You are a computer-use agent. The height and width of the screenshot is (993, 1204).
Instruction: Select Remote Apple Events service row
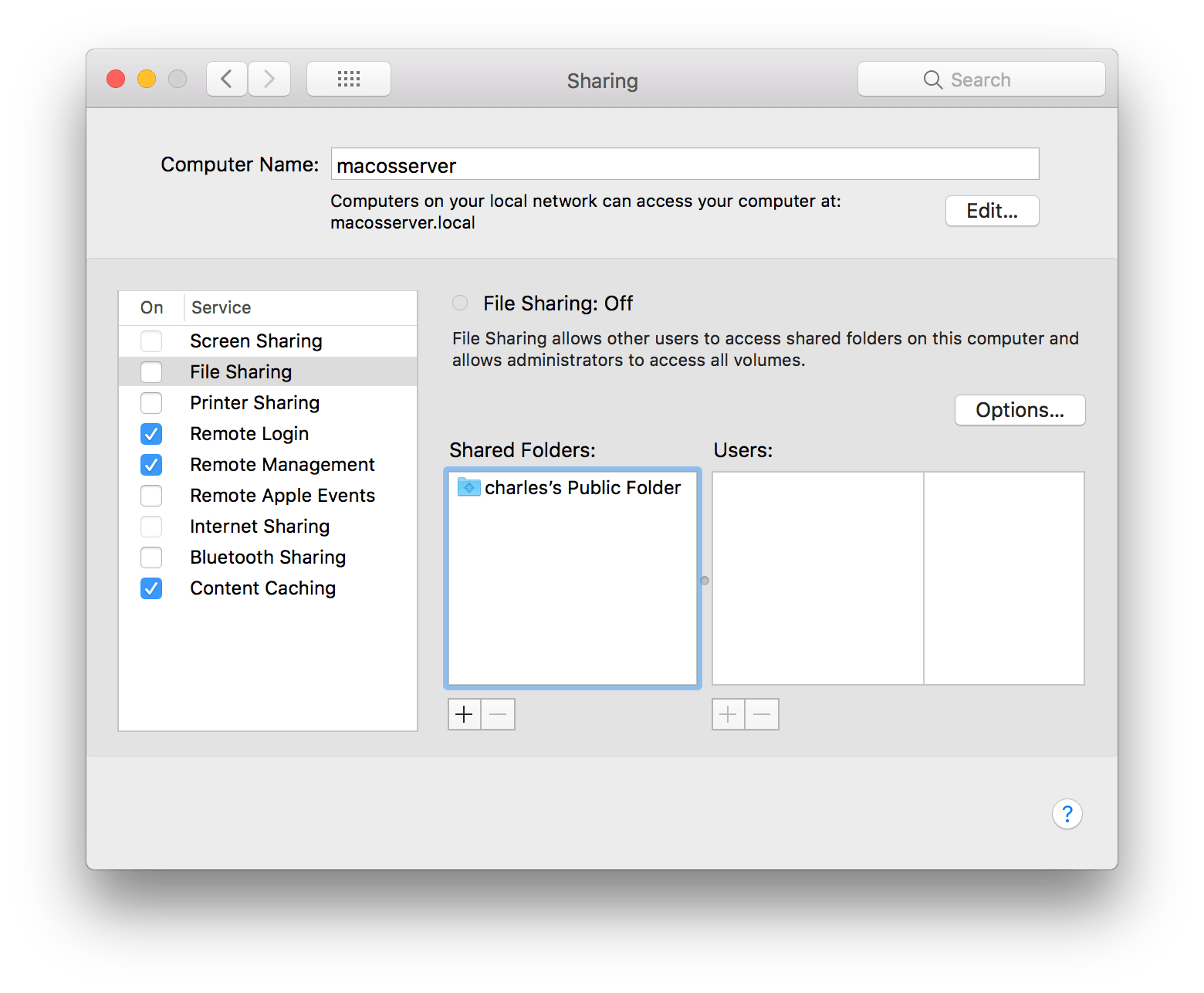282,496
